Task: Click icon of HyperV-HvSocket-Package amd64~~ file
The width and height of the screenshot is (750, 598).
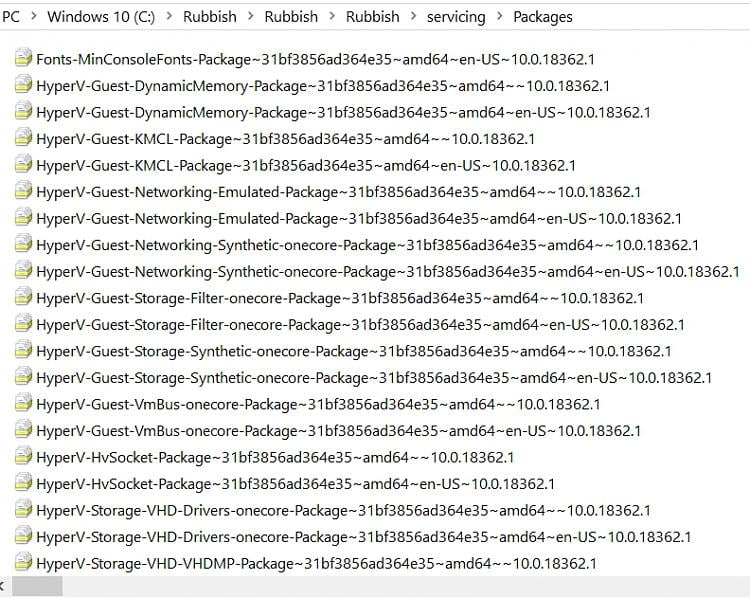Action: [23, 456]
